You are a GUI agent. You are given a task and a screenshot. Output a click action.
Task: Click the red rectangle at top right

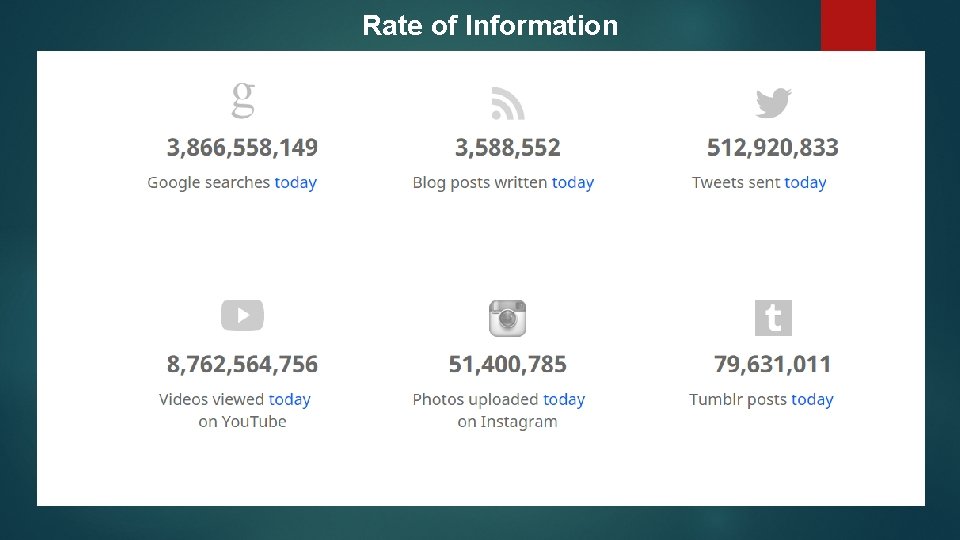pyautogui.click(x=848, y=25)
